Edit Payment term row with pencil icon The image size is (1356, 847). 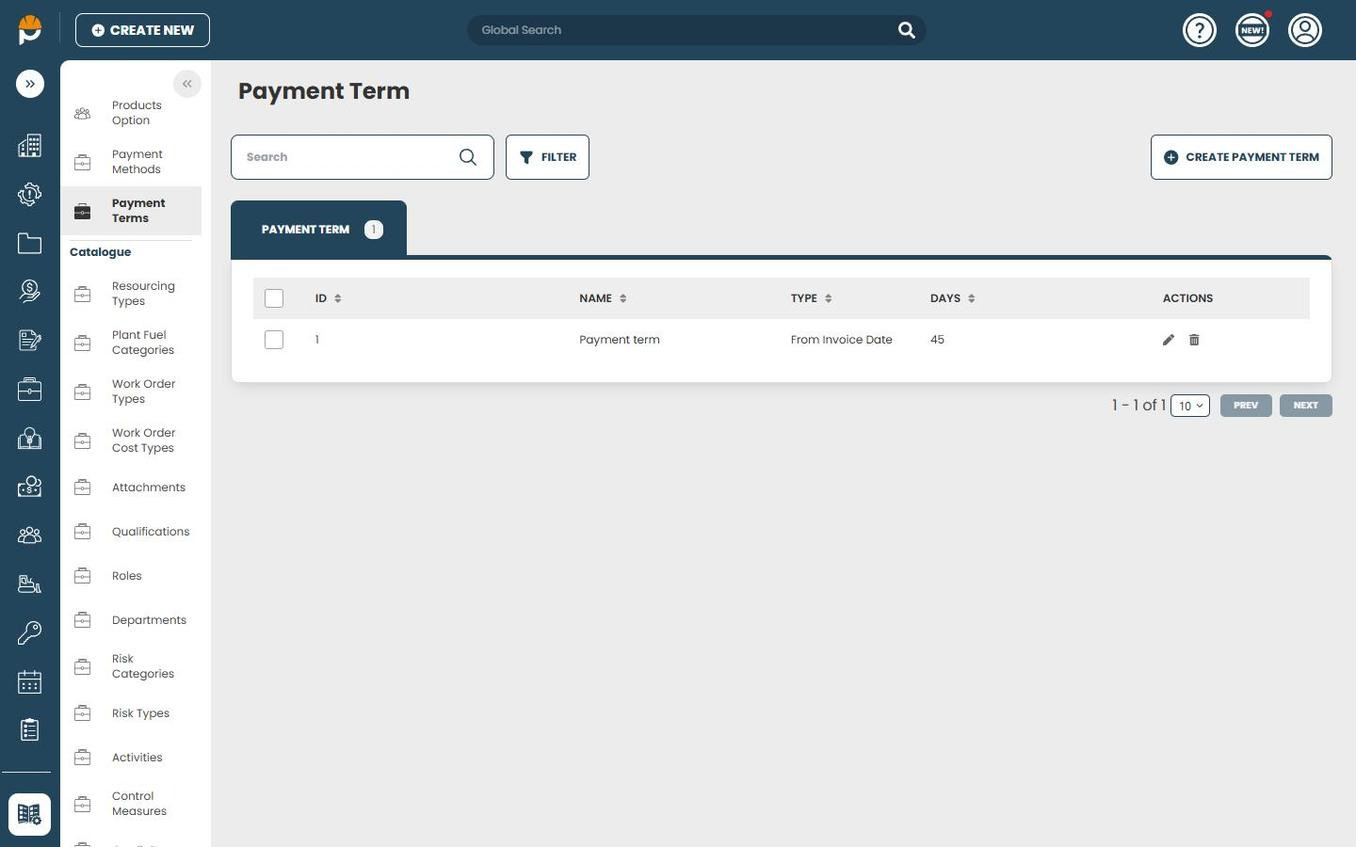[1168, 340]
